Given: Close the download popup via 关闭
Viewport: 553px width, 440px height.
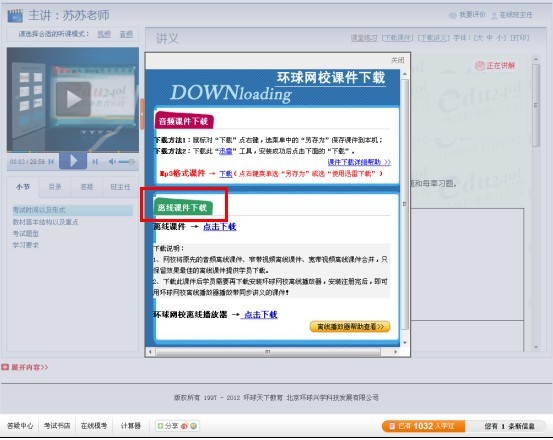Looking at the screenshot, I should coord(397,60).
